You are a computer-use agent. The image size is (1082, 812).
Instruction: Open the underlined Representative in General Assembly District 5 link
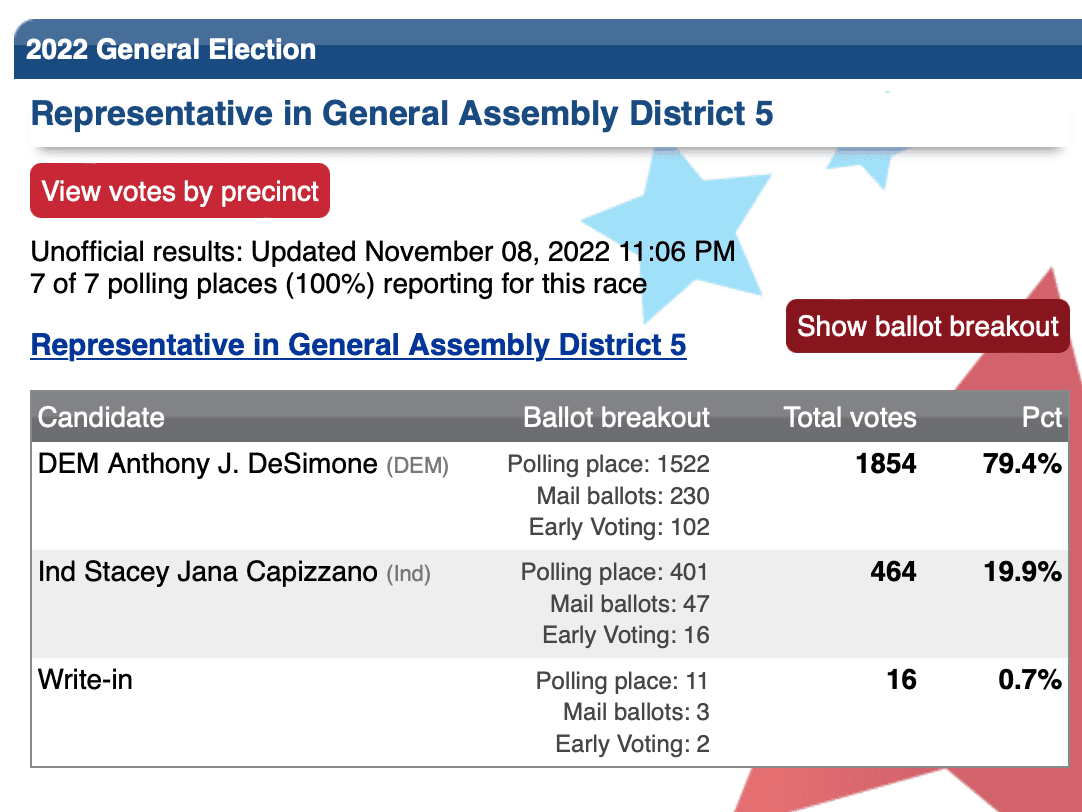click(358, 345)
